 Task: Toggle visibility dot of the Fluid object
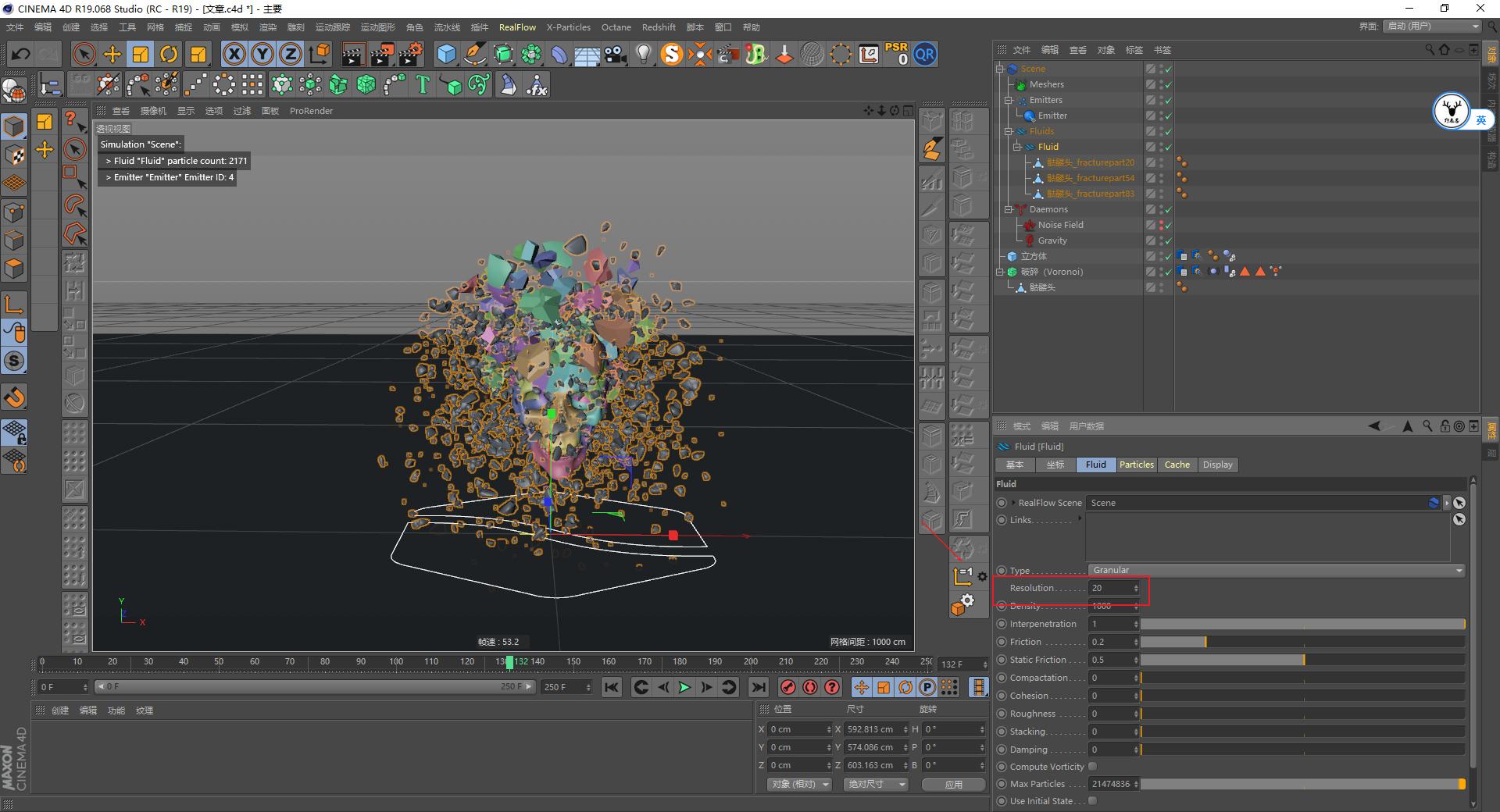pyautogui.click(x=1161, y=144)
